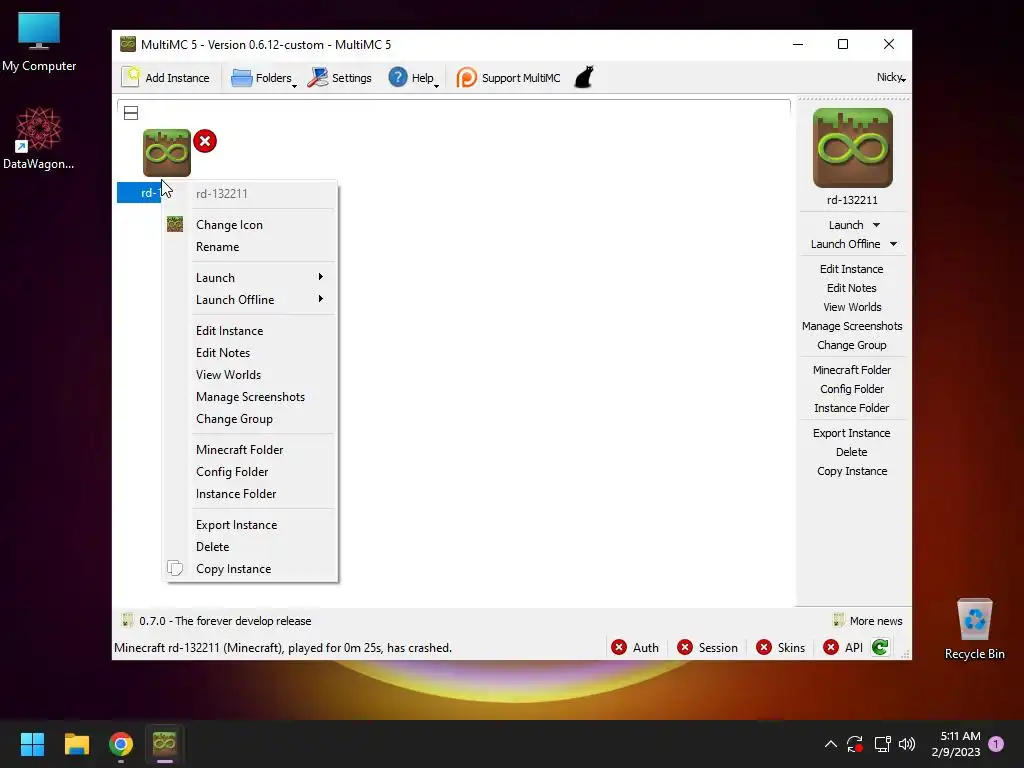Click Edit Notes in right sidebar
This screenshot has height=768, width=1024.
[x=852, y=288]
